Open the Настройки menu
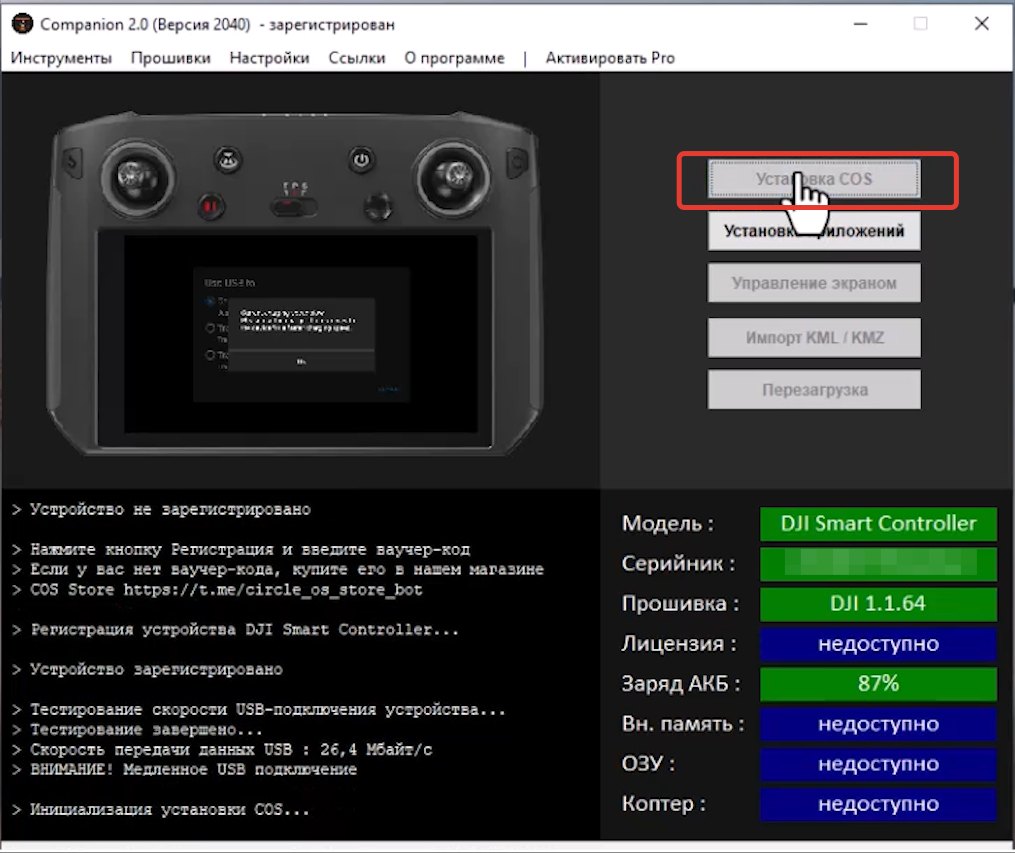1015x853 pixels. click(269, 58)
